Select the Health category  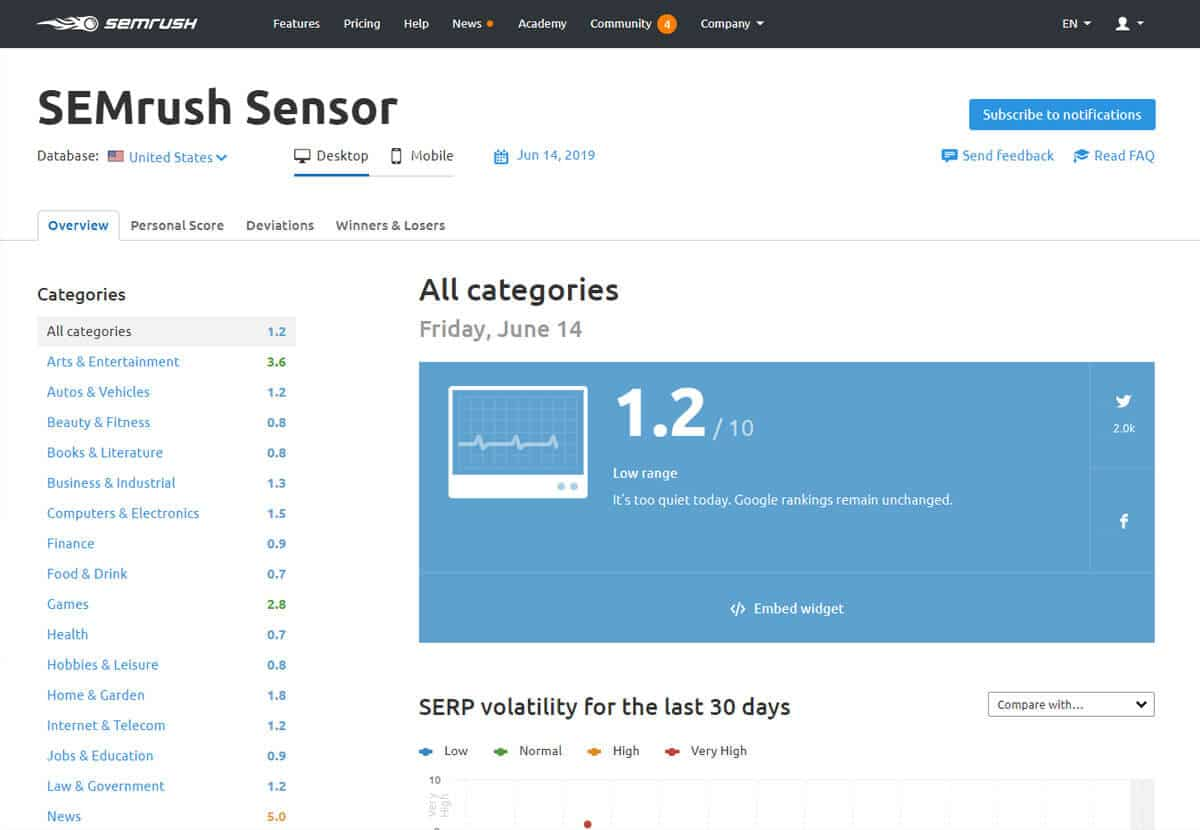point(67,634)
